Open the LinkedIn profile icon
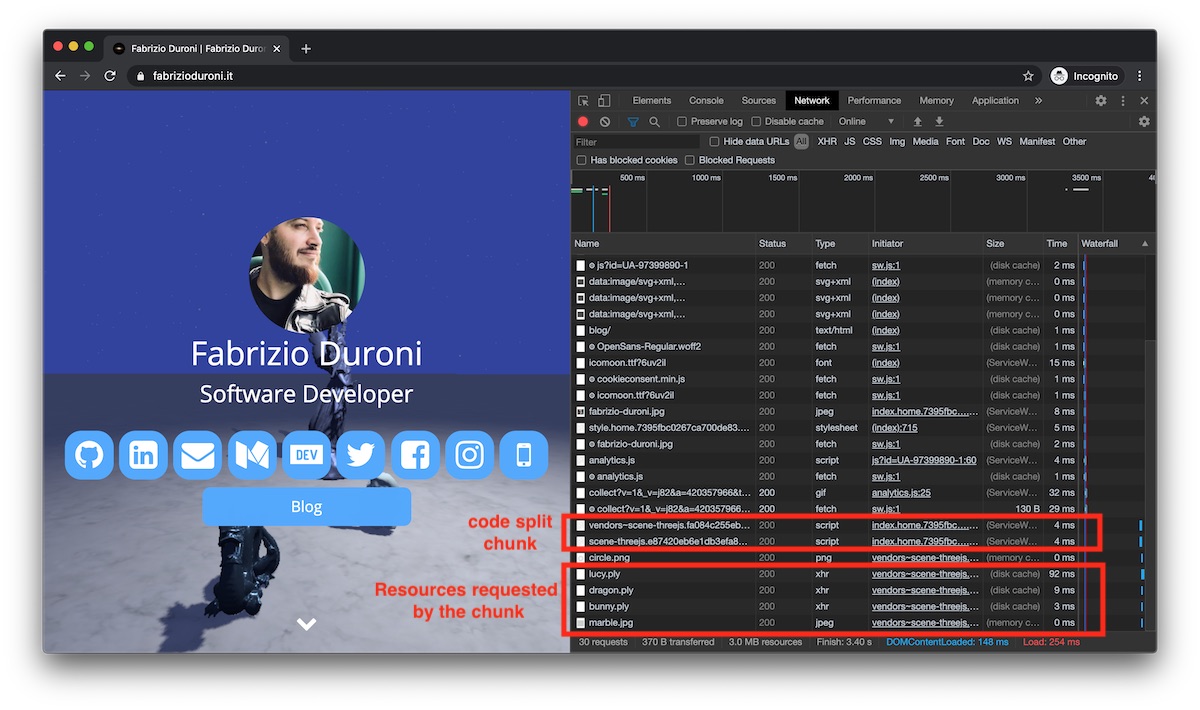Image resolution: width=1200 pixels, height=710 pixels. 143,456
